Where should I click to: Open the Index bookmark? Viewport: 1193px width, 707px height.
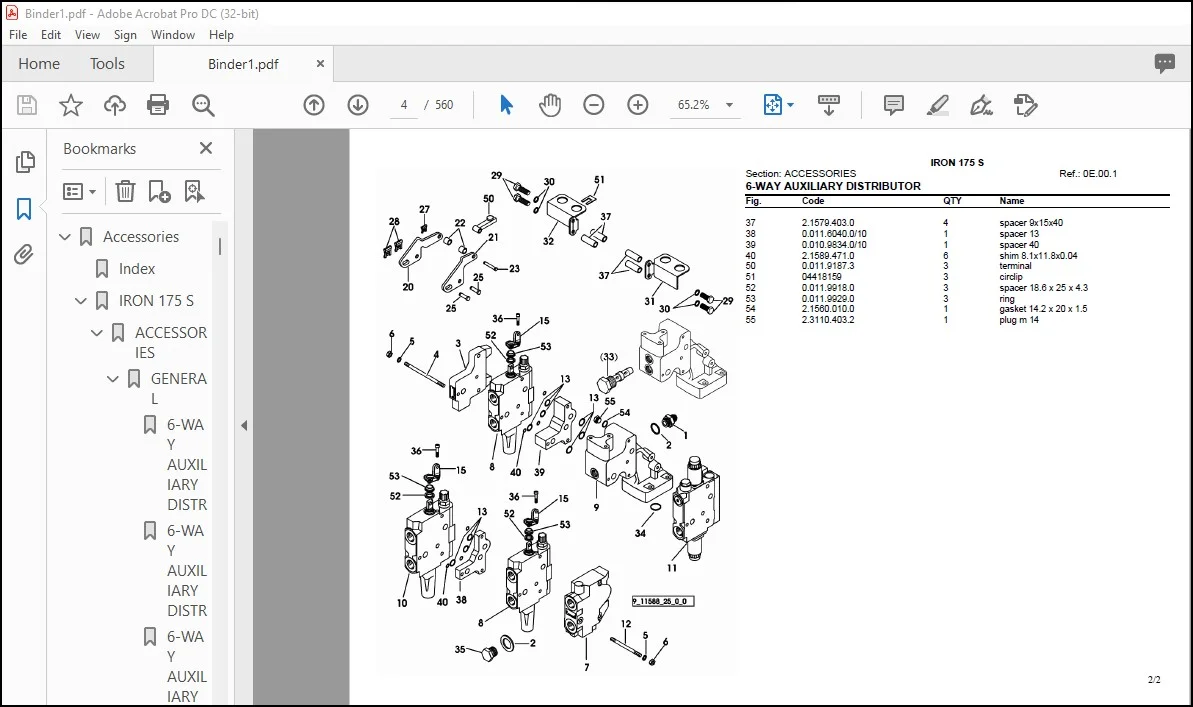click(137, 269)
